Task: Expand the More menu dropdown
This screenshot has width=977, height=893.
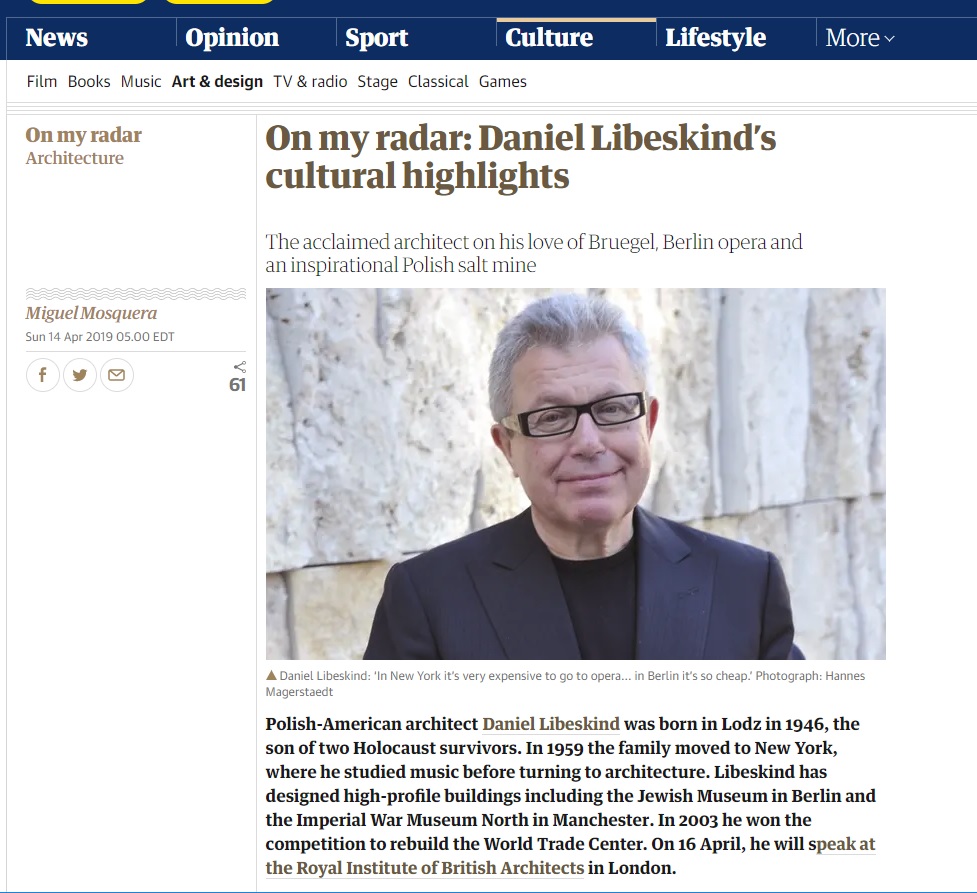Action: click(x=860, y=38)
